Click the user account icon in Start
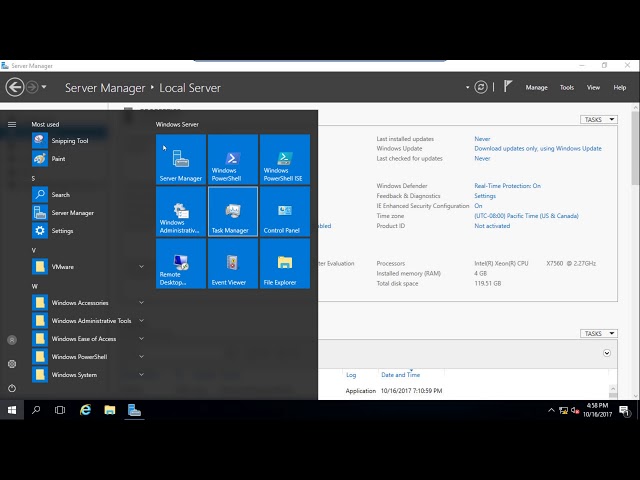Image resolution: width=640 pixels, height=480 pixels. (x=12, y=340)
